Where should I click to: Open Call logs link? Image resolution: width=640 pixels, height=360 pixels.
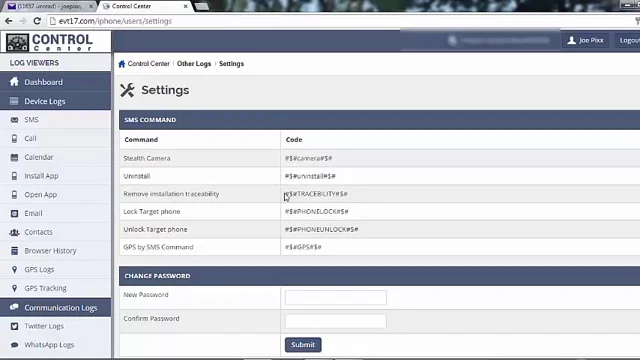coord(30,138)
